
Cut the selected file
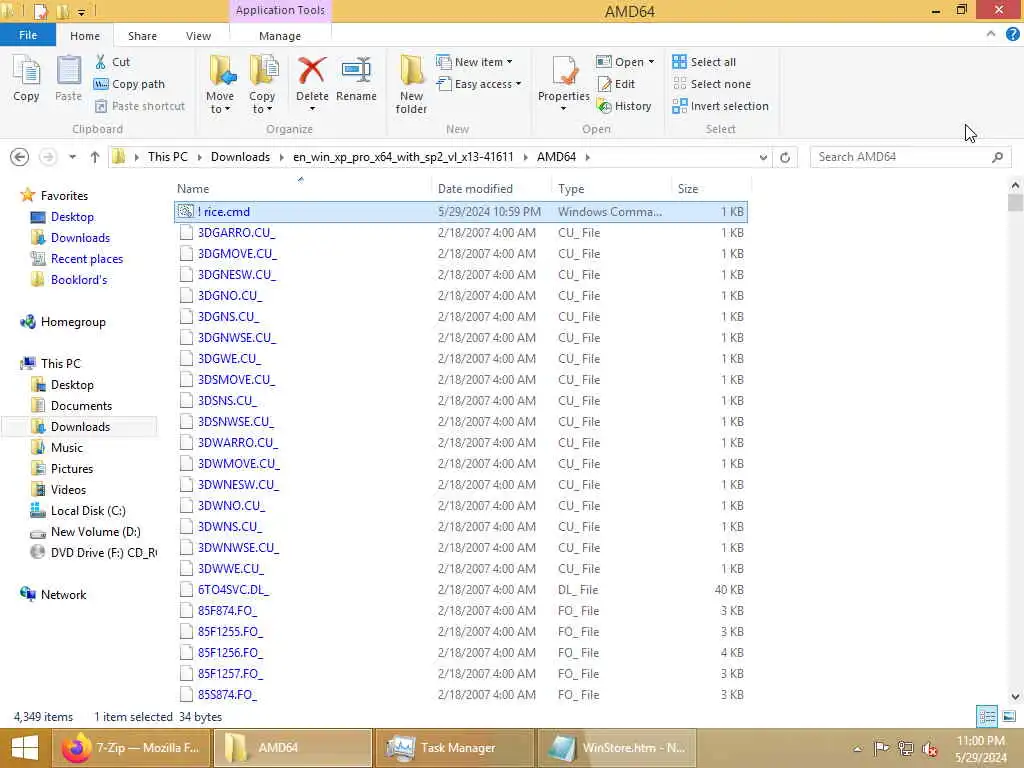(112, 62)
